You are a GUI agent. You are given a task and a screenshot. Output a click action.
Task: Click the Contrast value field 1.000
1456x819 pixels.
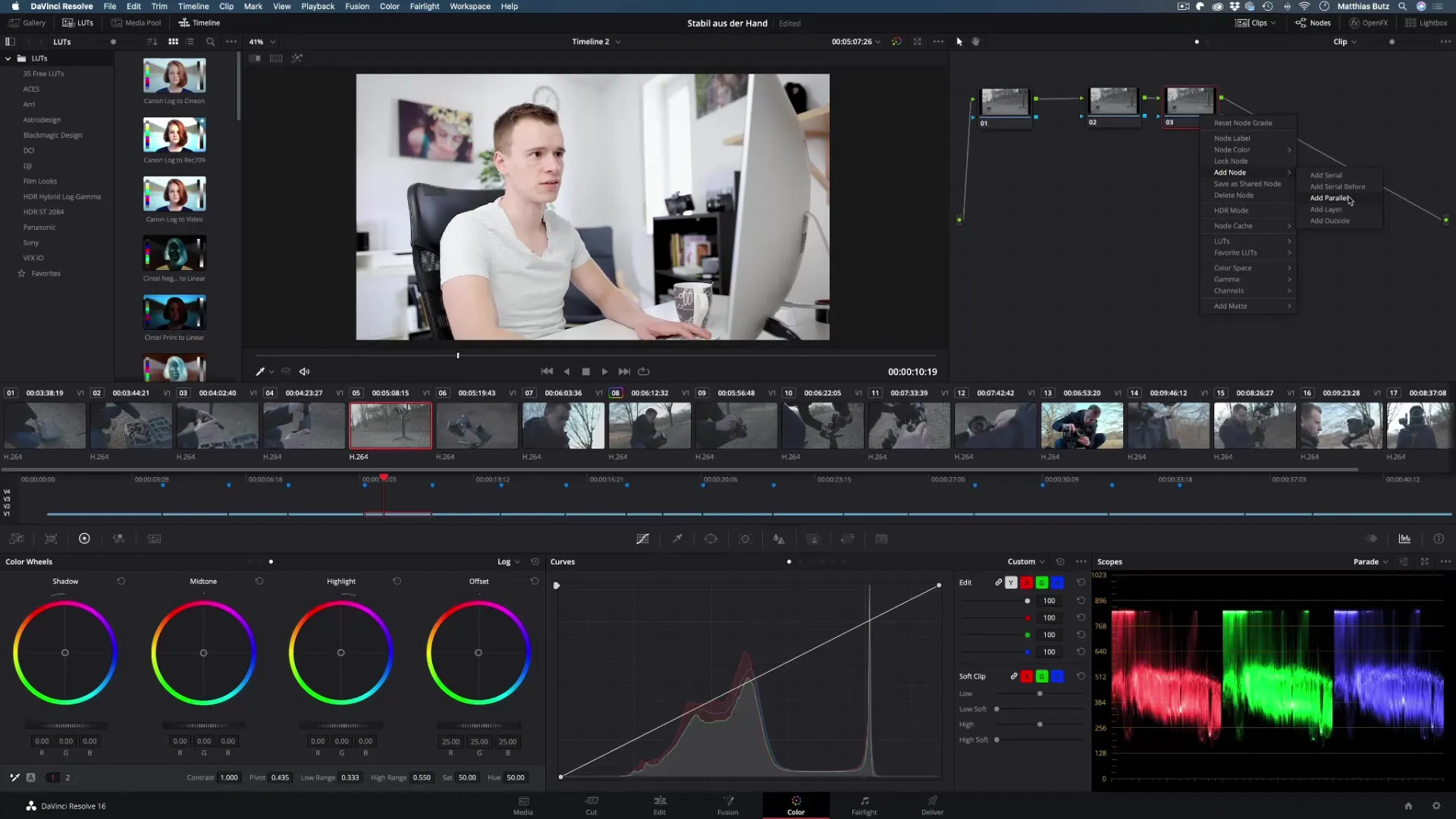point(229,777)
